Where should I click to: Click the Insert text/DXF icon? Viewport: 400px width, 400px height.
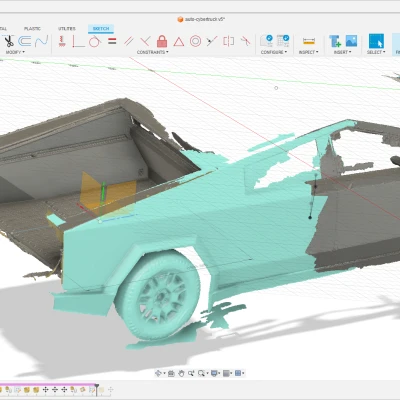pyautogui.click(x=335, y=41)
